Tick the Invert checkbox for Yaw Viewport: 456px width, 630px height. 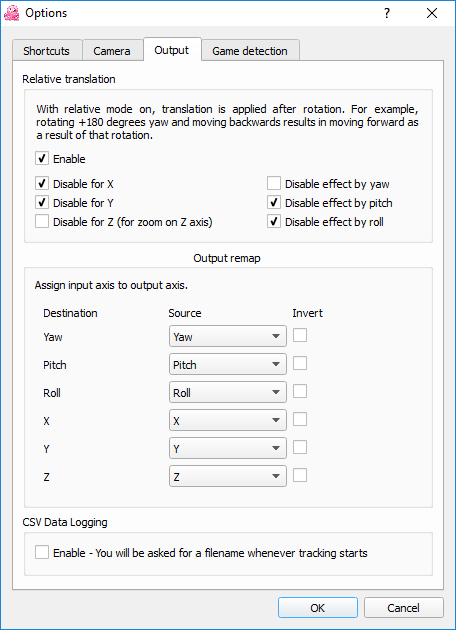[x=300, y=335]
